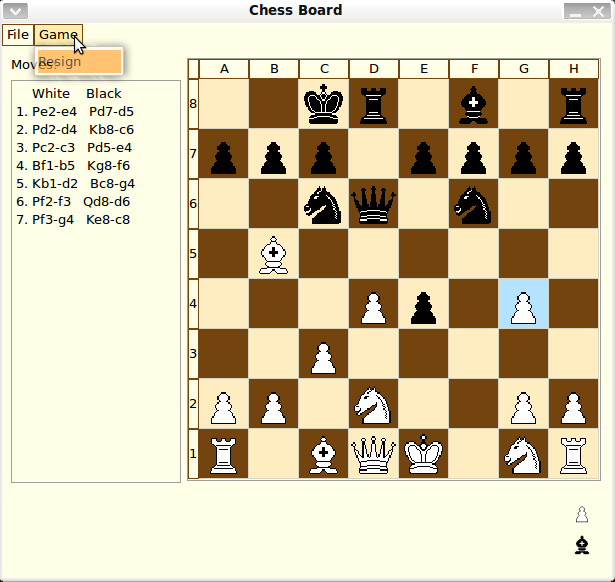This screenshot has height=582, width=615.
Task: Open the window menu in title bar
Action: (x=15, y=11)
